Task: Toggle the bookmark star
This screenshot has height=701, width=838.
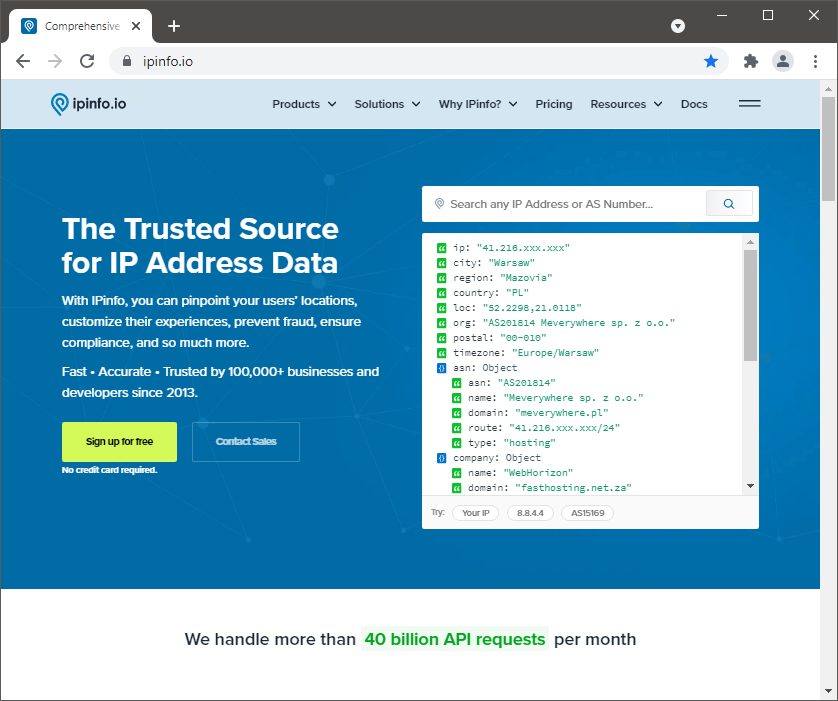Action: tap(710, 61)
